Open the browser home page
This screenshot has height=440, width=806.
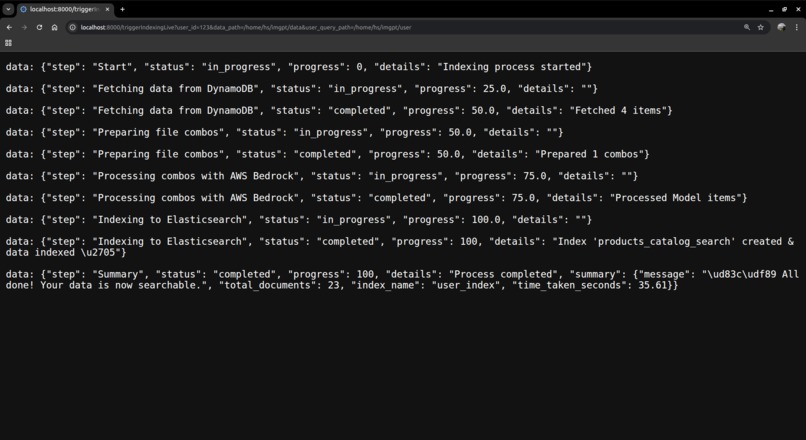pyautogui.click(x=54, y=27)
